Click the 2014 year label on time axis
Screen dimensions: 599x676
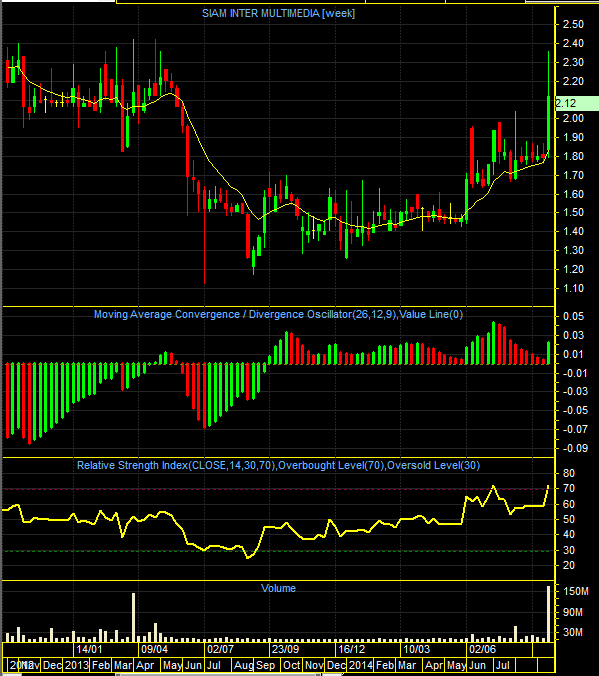click(x=361, y=665)
